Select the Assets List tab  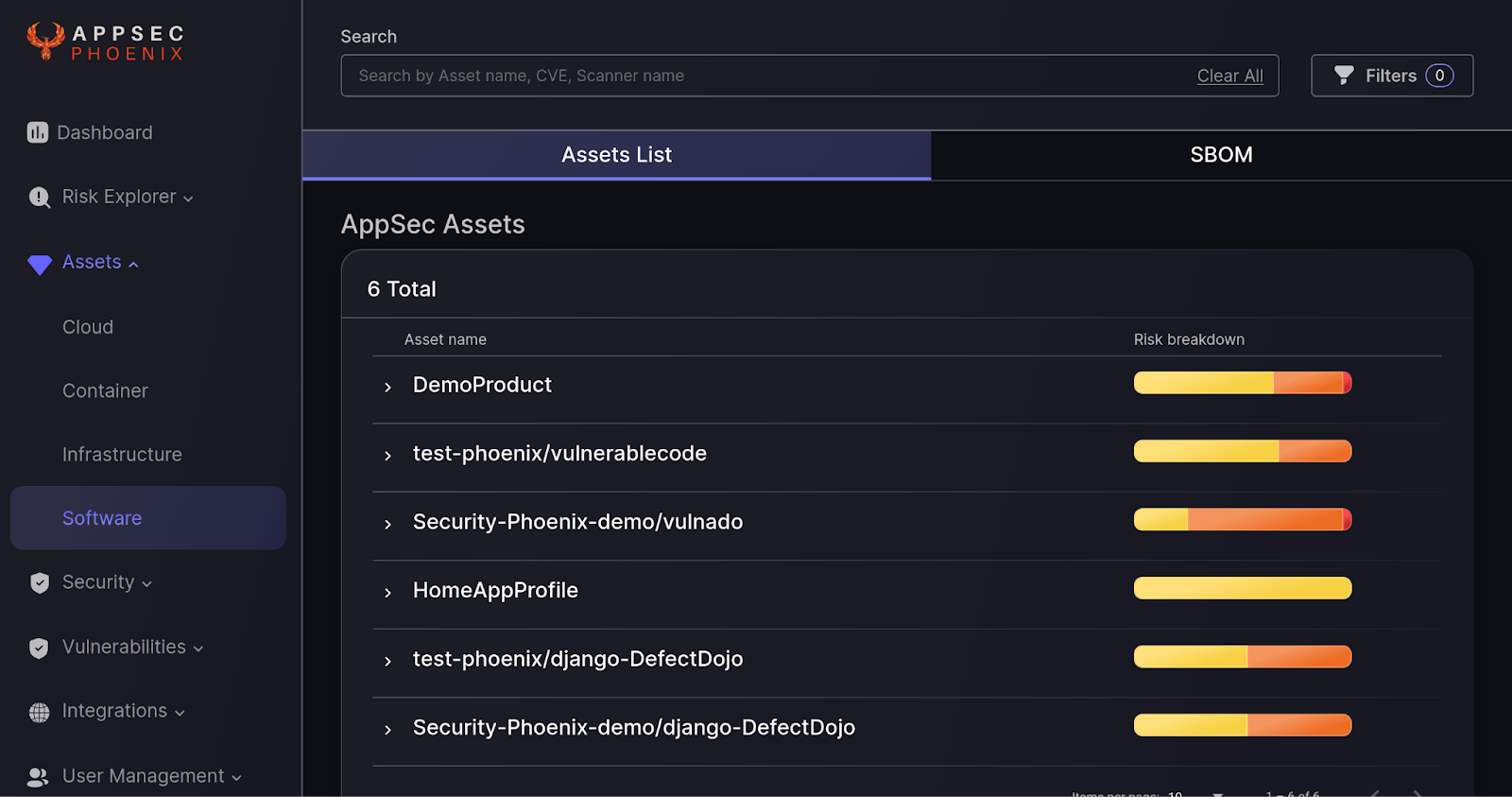(x=616, y=155)
